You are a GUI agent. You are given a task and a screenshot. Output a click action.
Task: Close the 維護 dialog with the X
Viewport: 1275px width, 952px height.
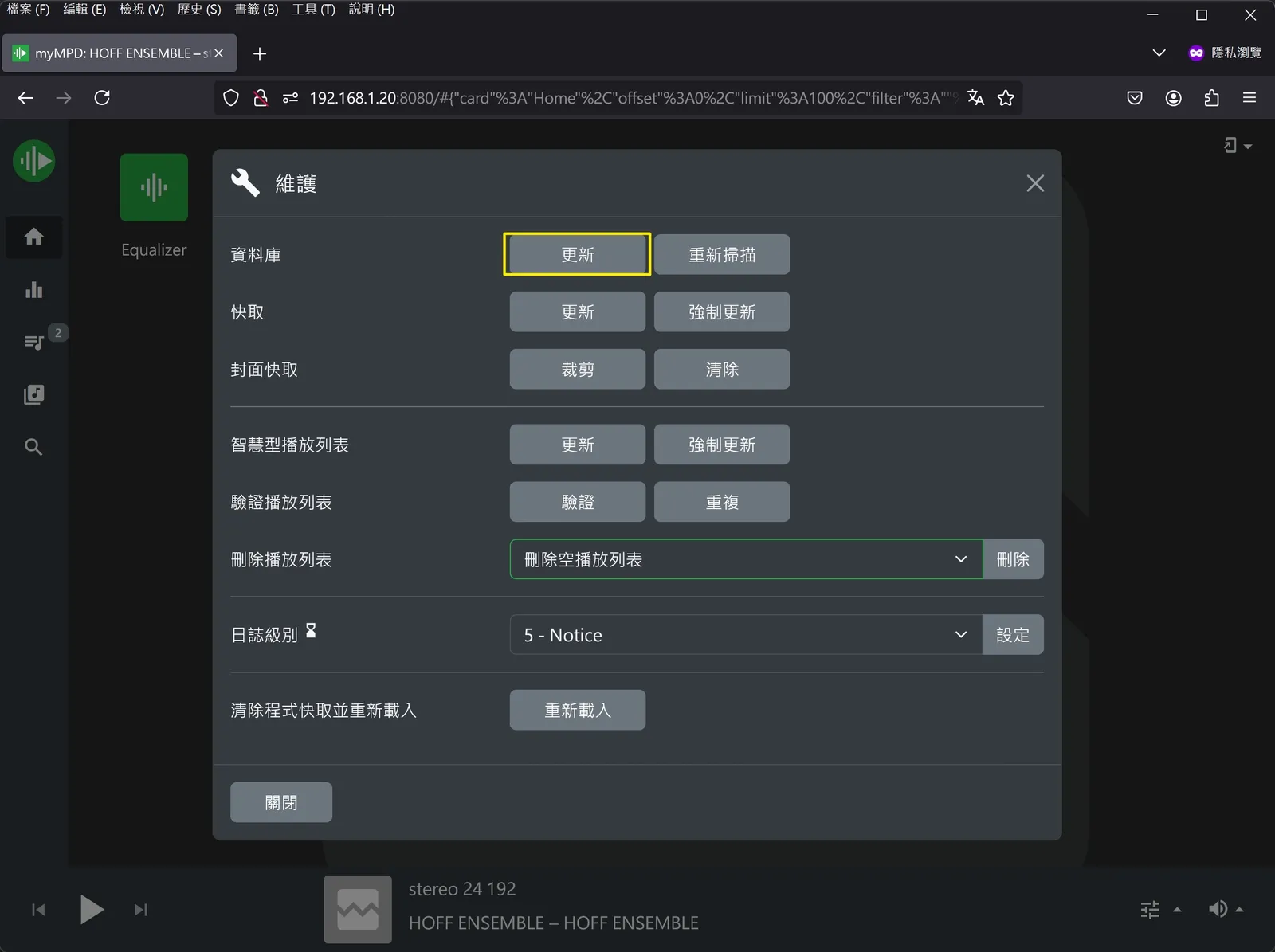click(x=1035, y=183)
